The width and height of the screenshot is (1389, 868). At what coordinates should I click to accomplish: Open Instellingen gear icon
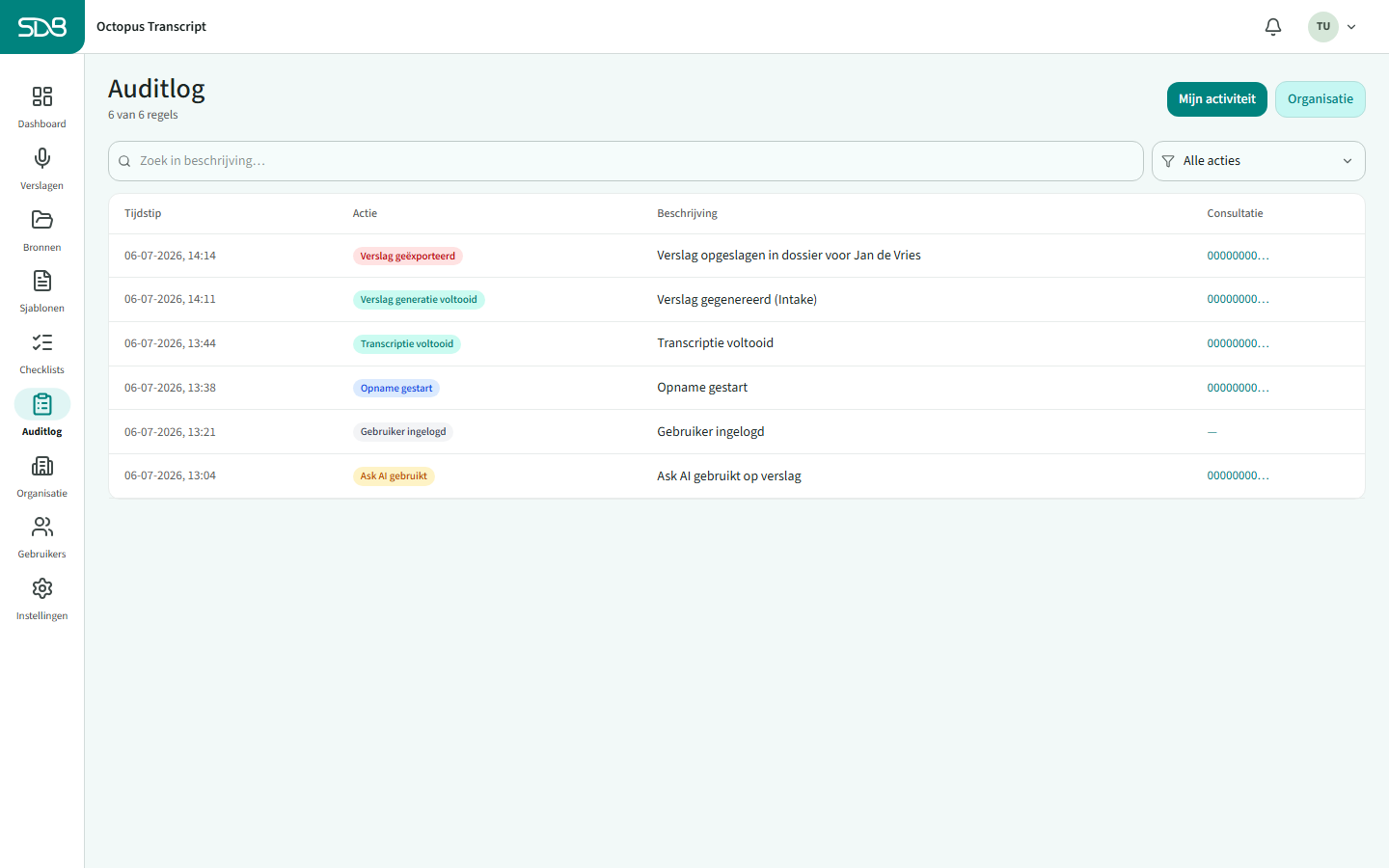coord(42,588)
